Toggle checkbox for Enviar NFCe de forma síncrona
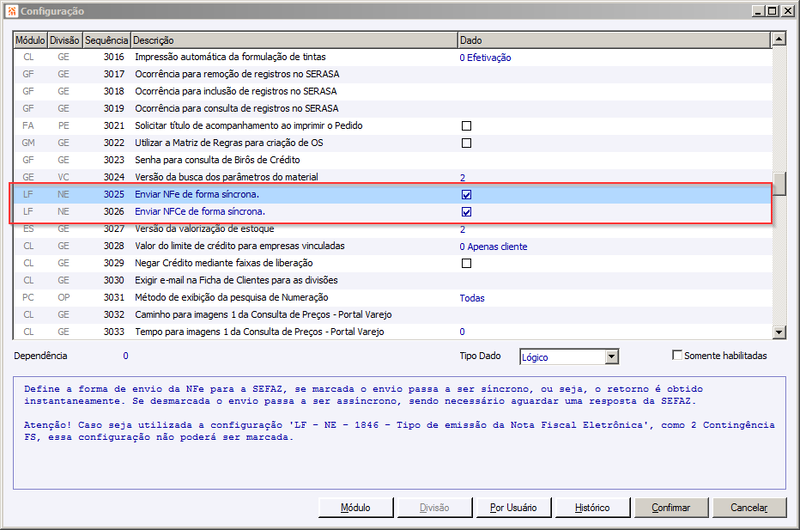 point(466,212)
